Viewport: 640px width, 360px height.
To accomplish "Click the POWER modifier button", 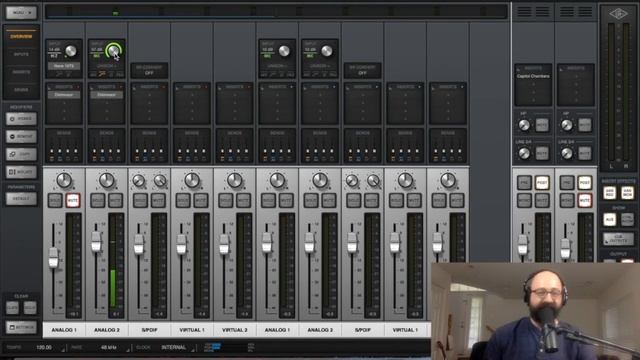I will coord(21,119).
